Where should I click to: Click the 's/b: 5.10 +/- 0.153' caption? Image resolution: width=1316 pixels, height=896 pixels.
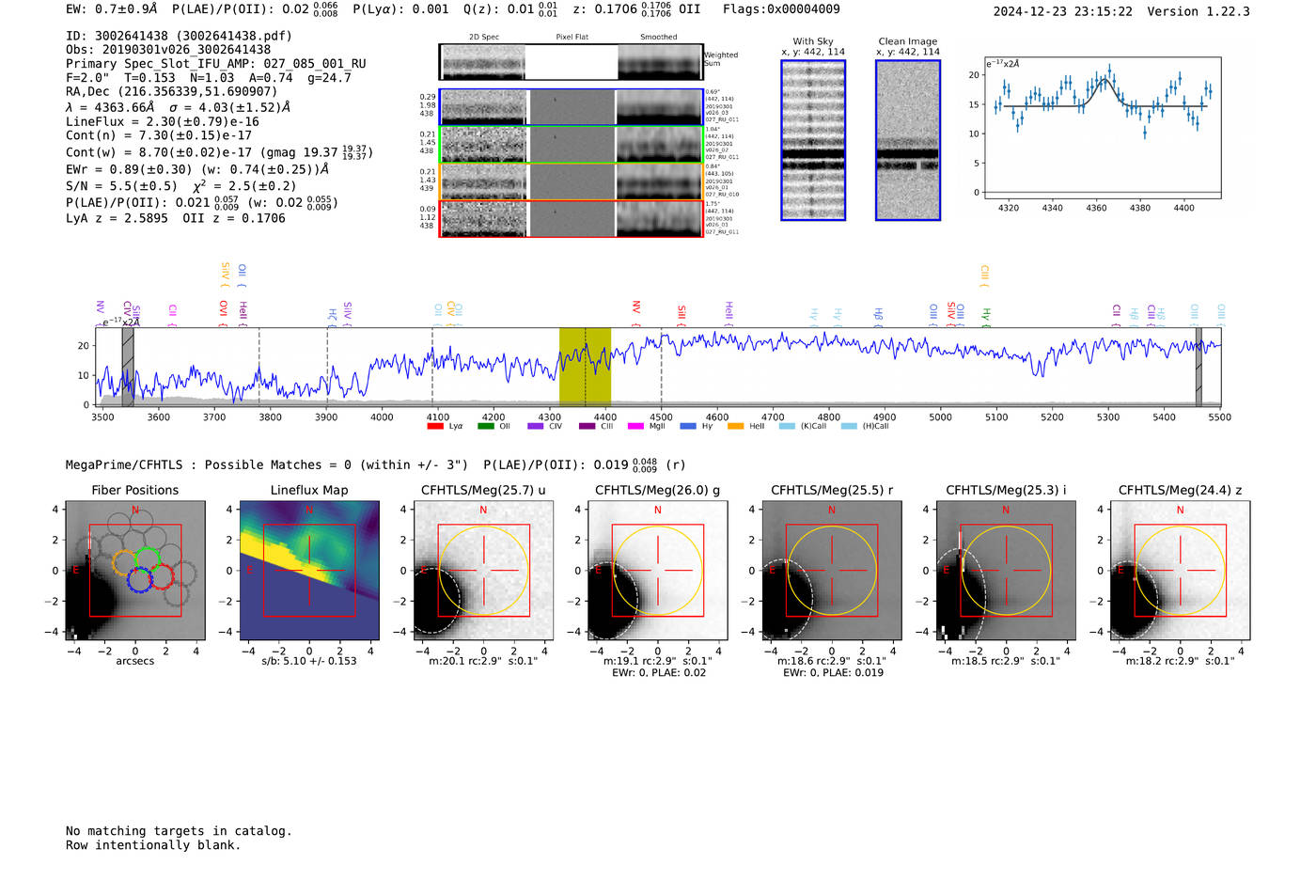(309, 661)
